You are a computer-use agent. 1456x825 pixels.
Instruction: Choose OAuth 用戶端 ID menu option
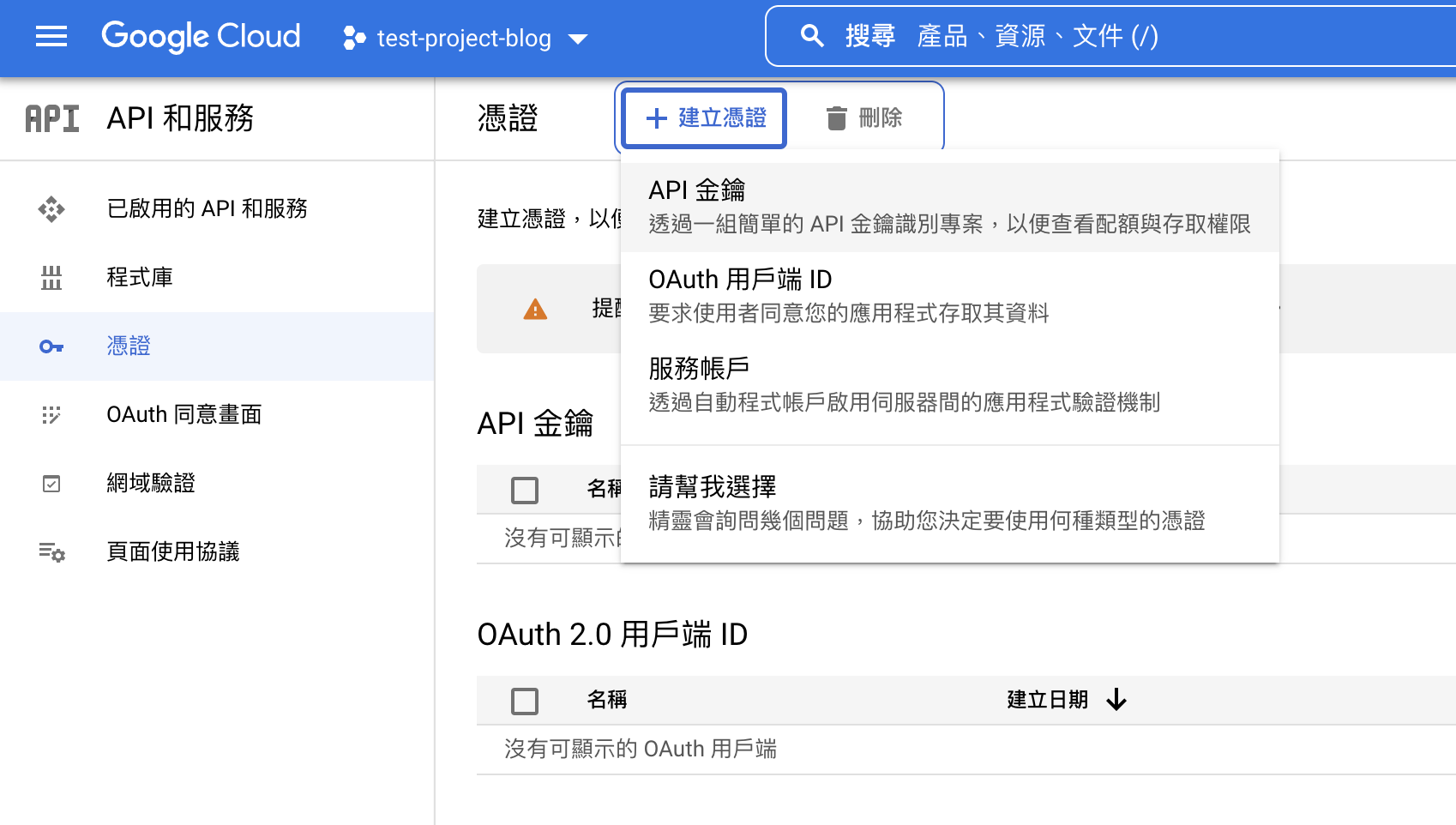[x=949, y=296]
